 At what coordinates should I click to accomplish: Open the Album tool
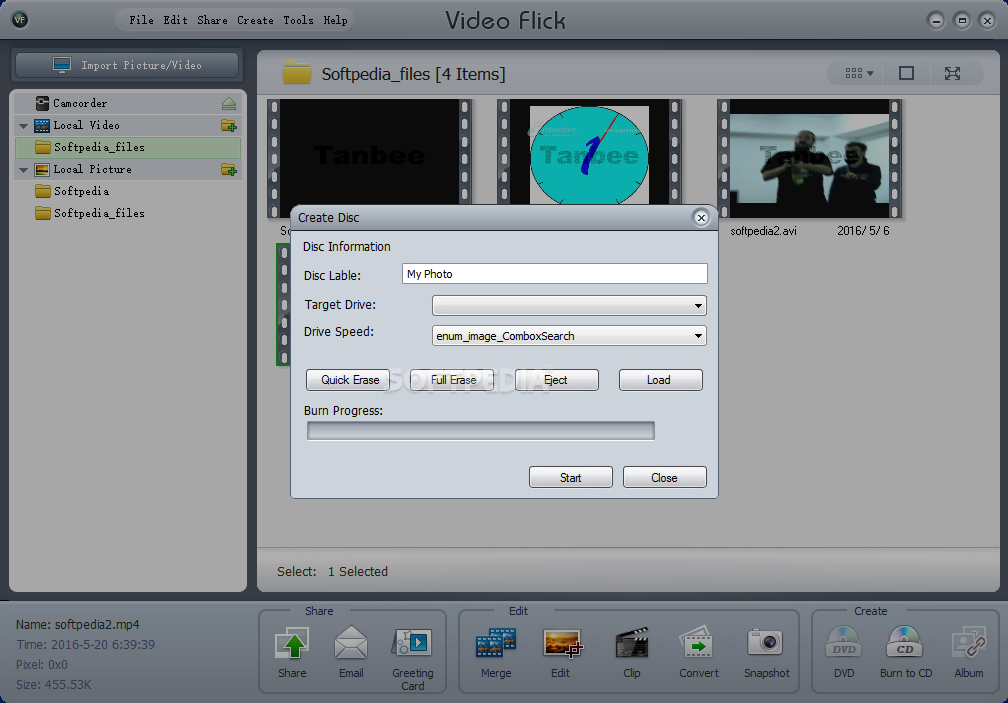pos(969,643)
